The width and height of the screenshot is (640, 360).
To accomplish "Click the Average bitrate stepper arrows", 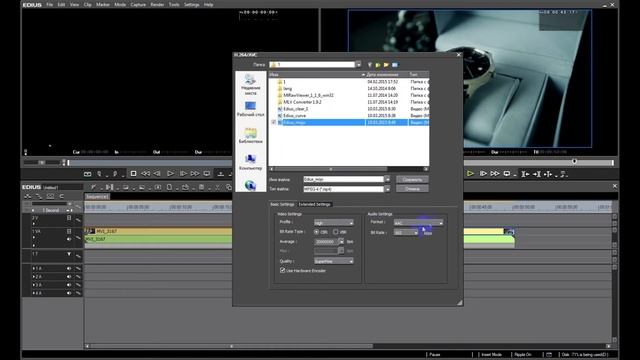I will (341, 242).
